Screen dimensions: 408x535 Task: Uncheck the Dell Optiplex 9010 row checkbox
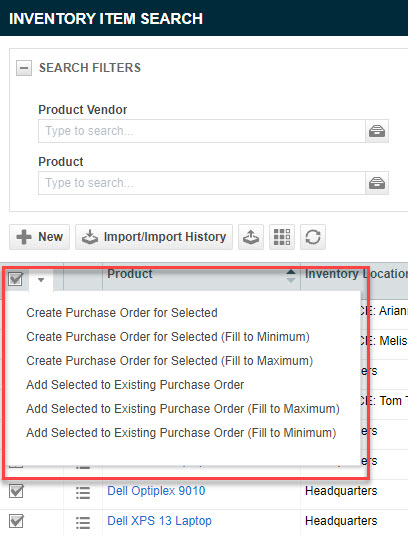pos(16,491)
